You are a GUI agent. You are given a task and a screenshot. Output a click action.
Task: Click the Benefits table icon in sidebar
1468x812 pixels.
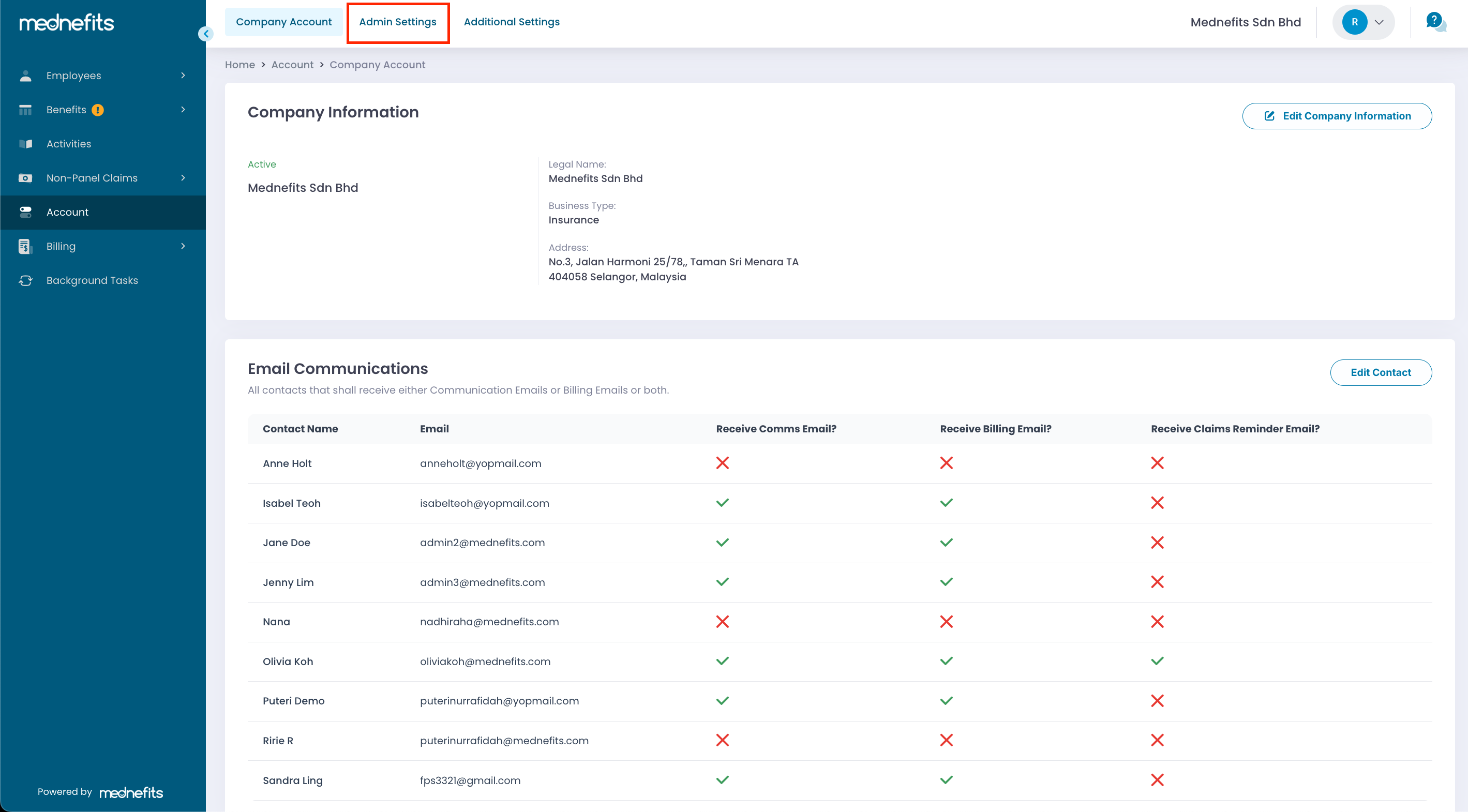(25, 110)
